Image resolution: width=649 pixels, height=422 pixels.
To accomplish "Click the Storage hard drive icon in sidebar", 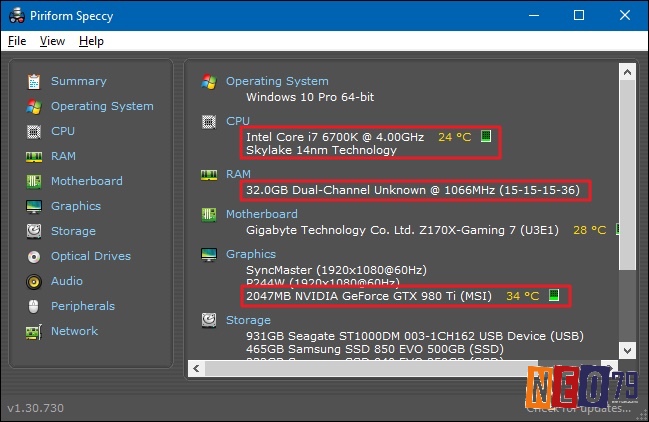I will click(x=34, y=231).
